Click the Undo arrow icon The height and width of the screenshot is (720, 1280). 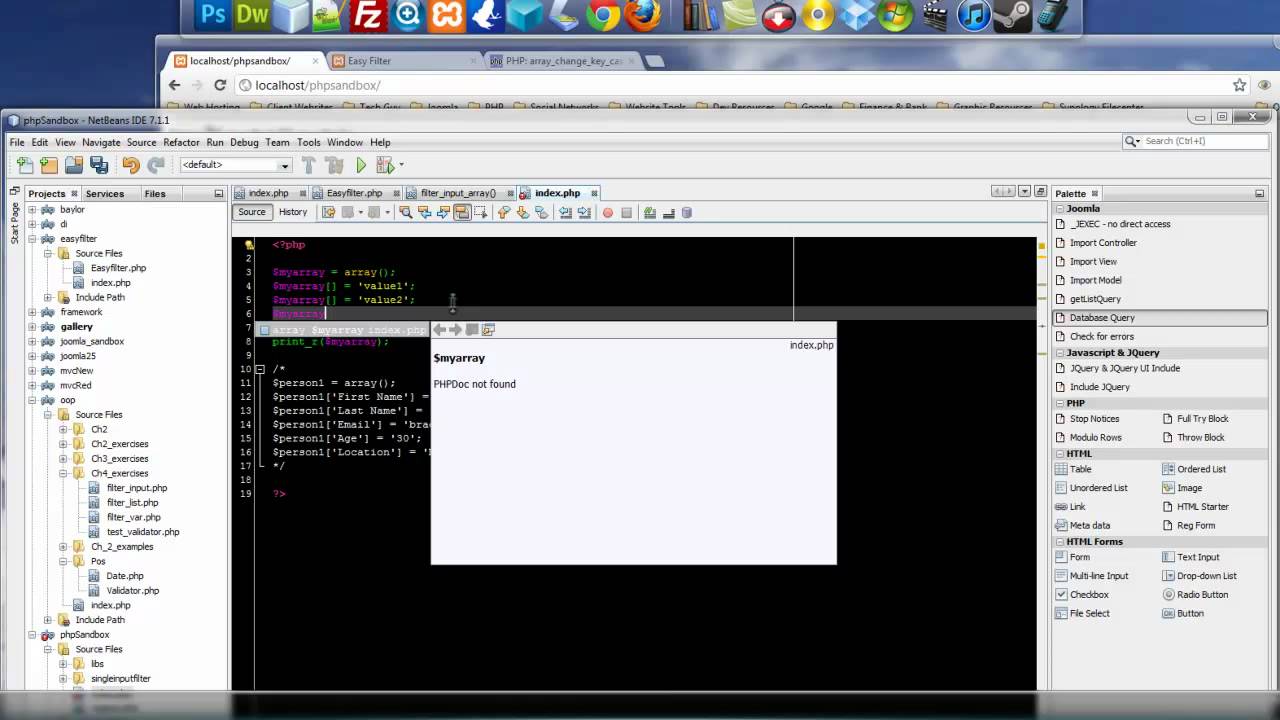click(131, 165)
